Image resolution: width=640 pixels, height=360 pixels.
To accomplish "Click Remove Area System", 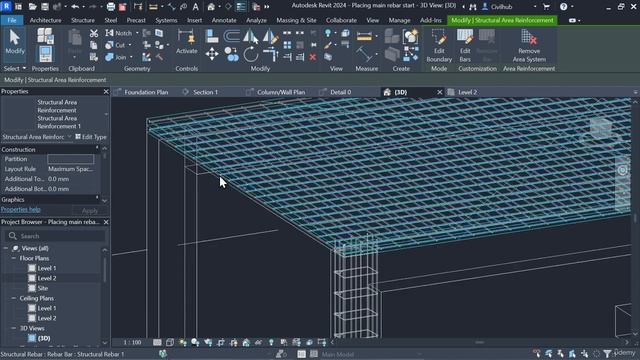I will (x=529, y=46).
